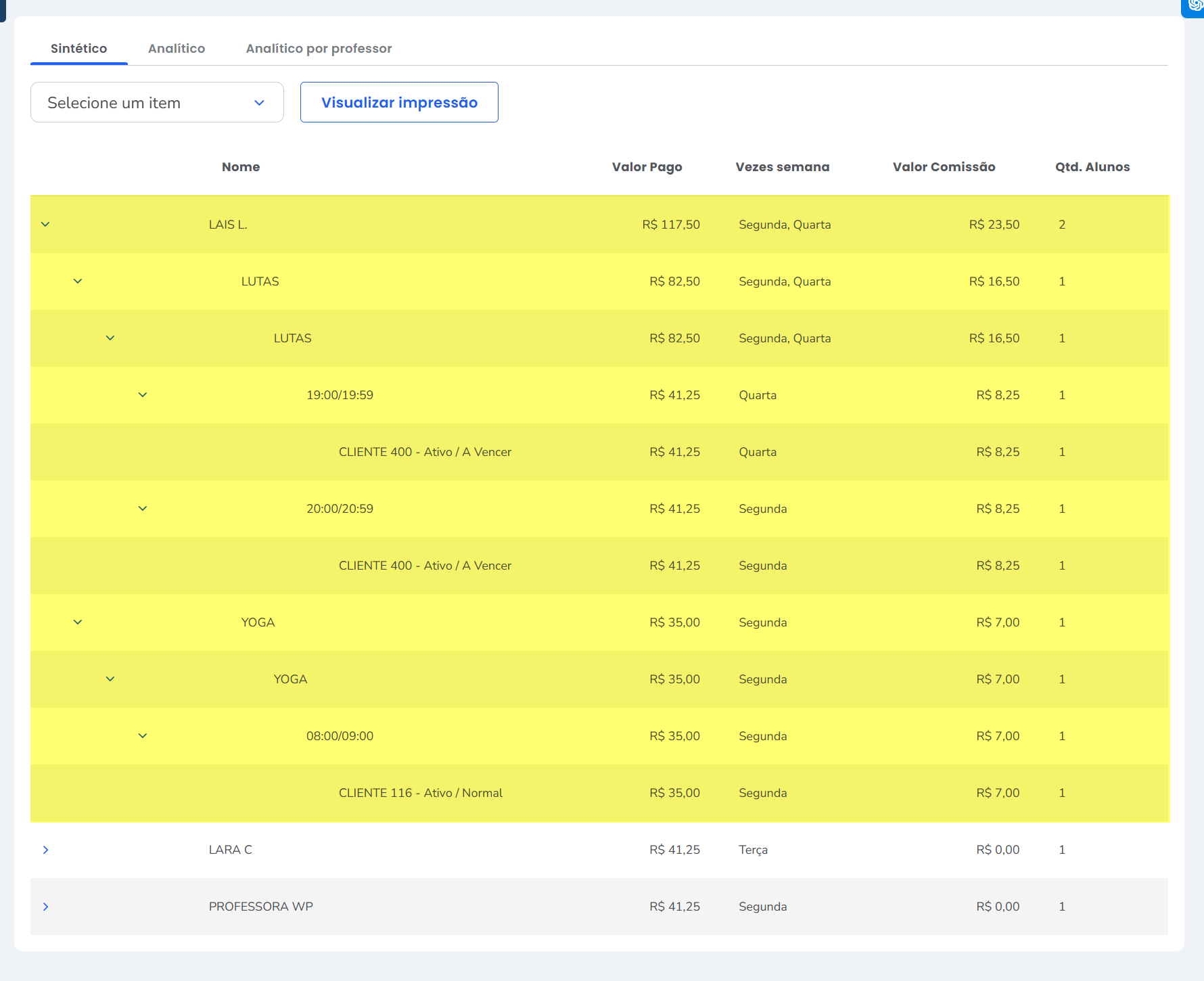
Task: Click the Valor Pago column header
Action: [x=647, y=167]
